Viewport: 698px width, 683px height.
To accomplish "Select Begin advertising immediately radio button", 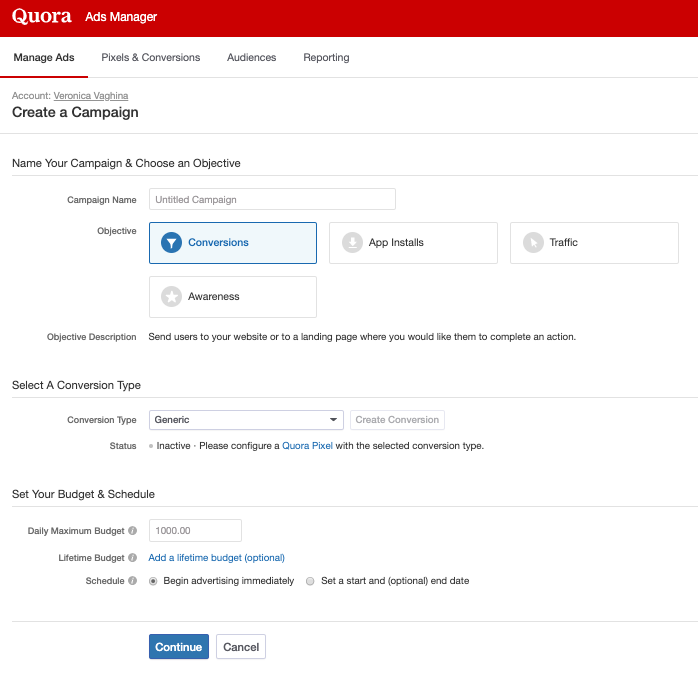I will coord(153,581).
